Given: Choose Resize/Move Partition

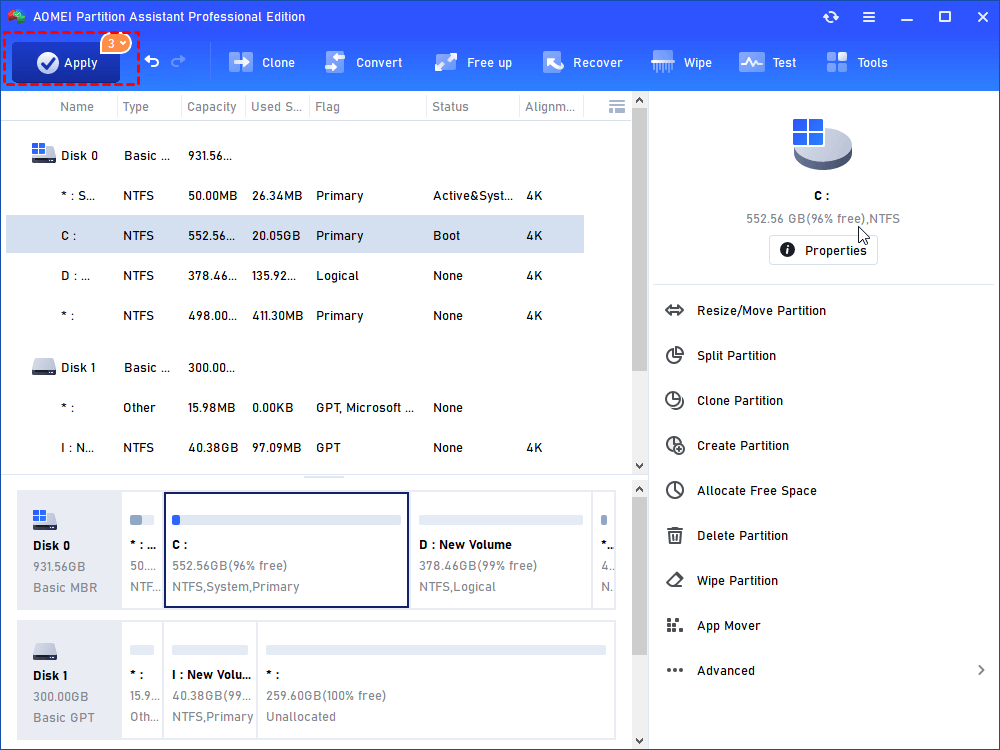Looking at the screenshot, I should tap(761, 311).
